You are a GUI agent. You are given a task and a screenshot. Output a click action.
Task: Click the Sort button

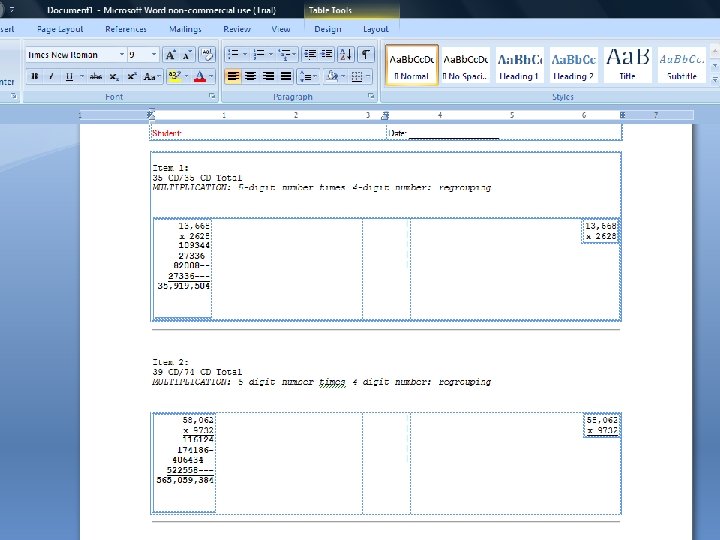pyautogui.click(x=346, y=55)
